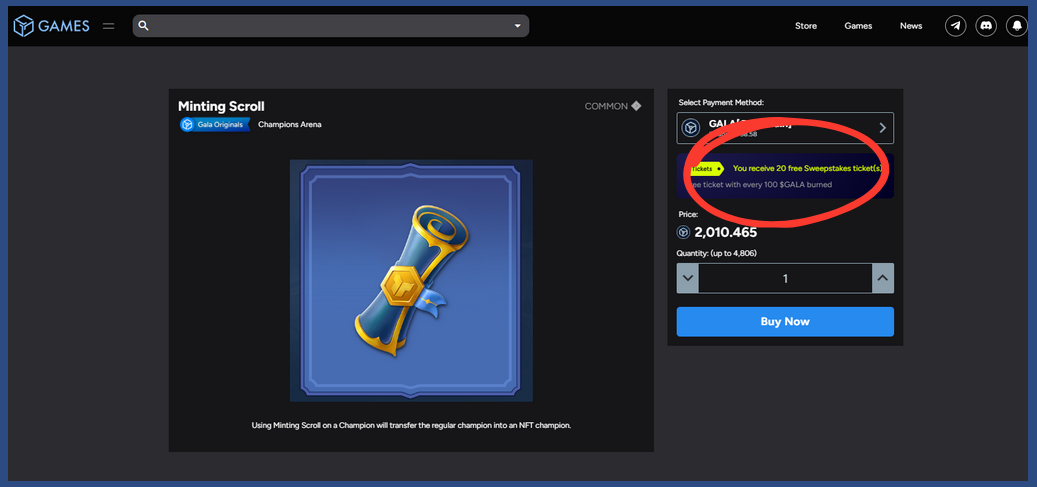The width and height of the screenshot is (1037, 487).
Task: Click the scroll description text below image
Action: point(411,425)
